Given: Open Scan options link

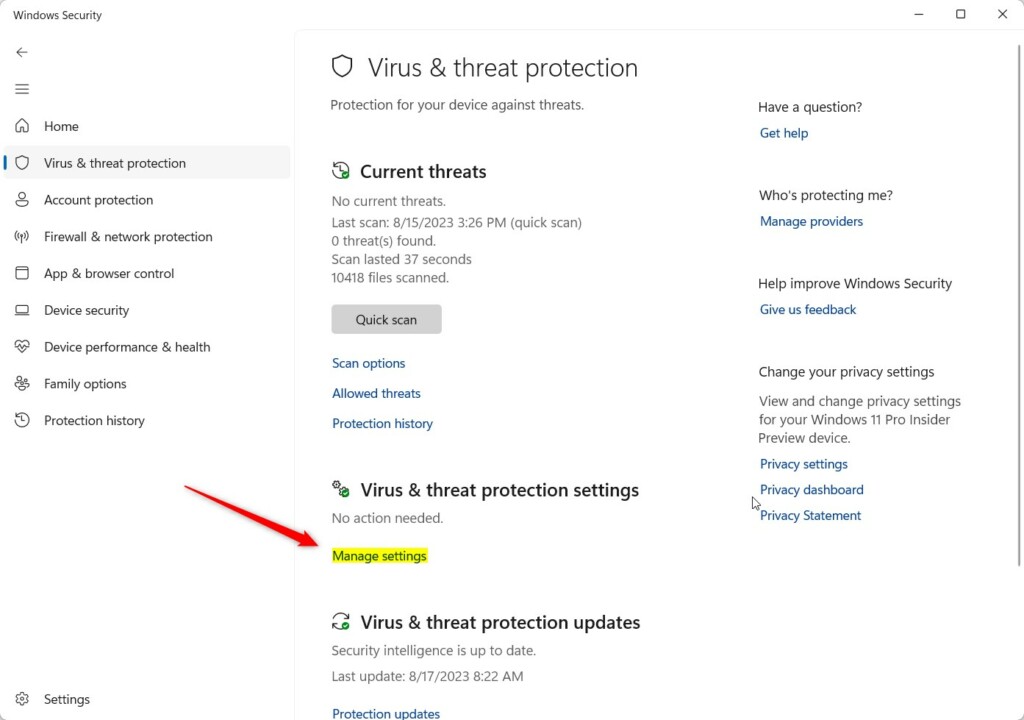Looking at the screenshot, I should [x=368, y=363].
